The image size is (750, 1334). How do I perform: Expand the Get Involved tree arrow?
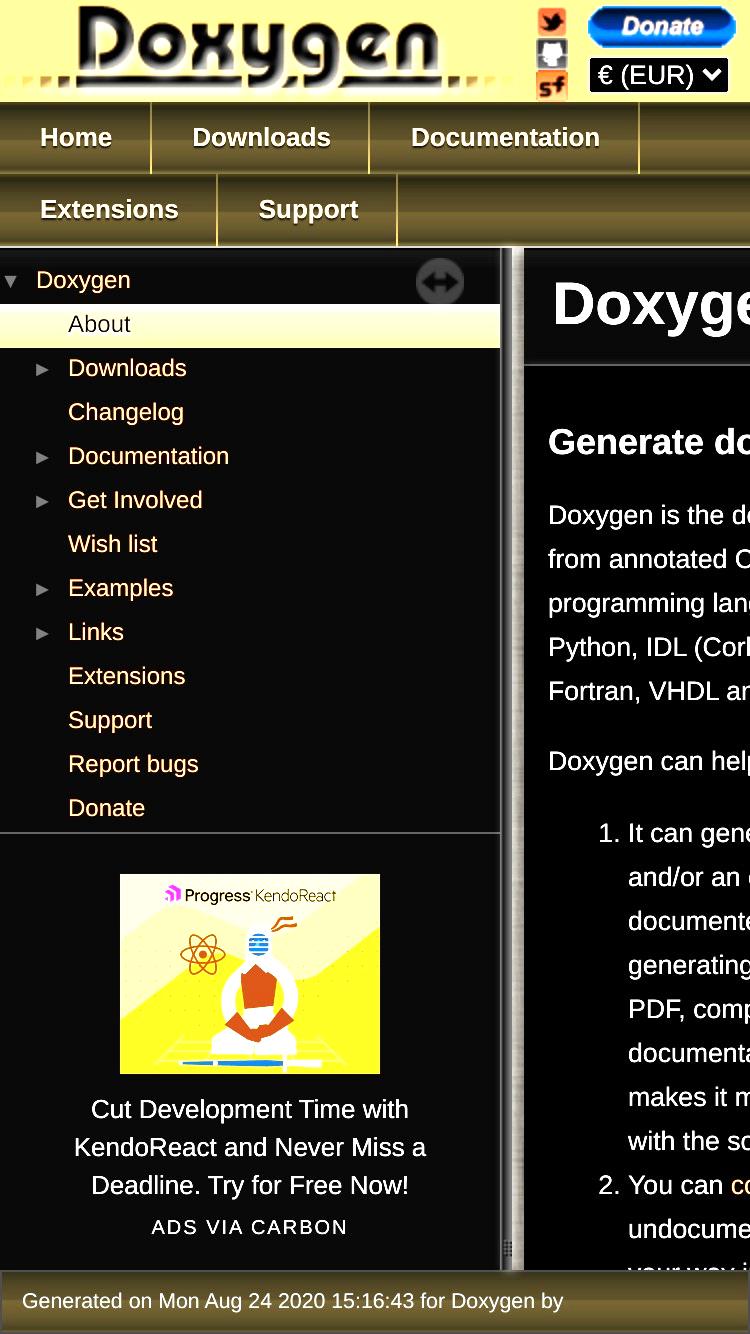pos(42,501)
